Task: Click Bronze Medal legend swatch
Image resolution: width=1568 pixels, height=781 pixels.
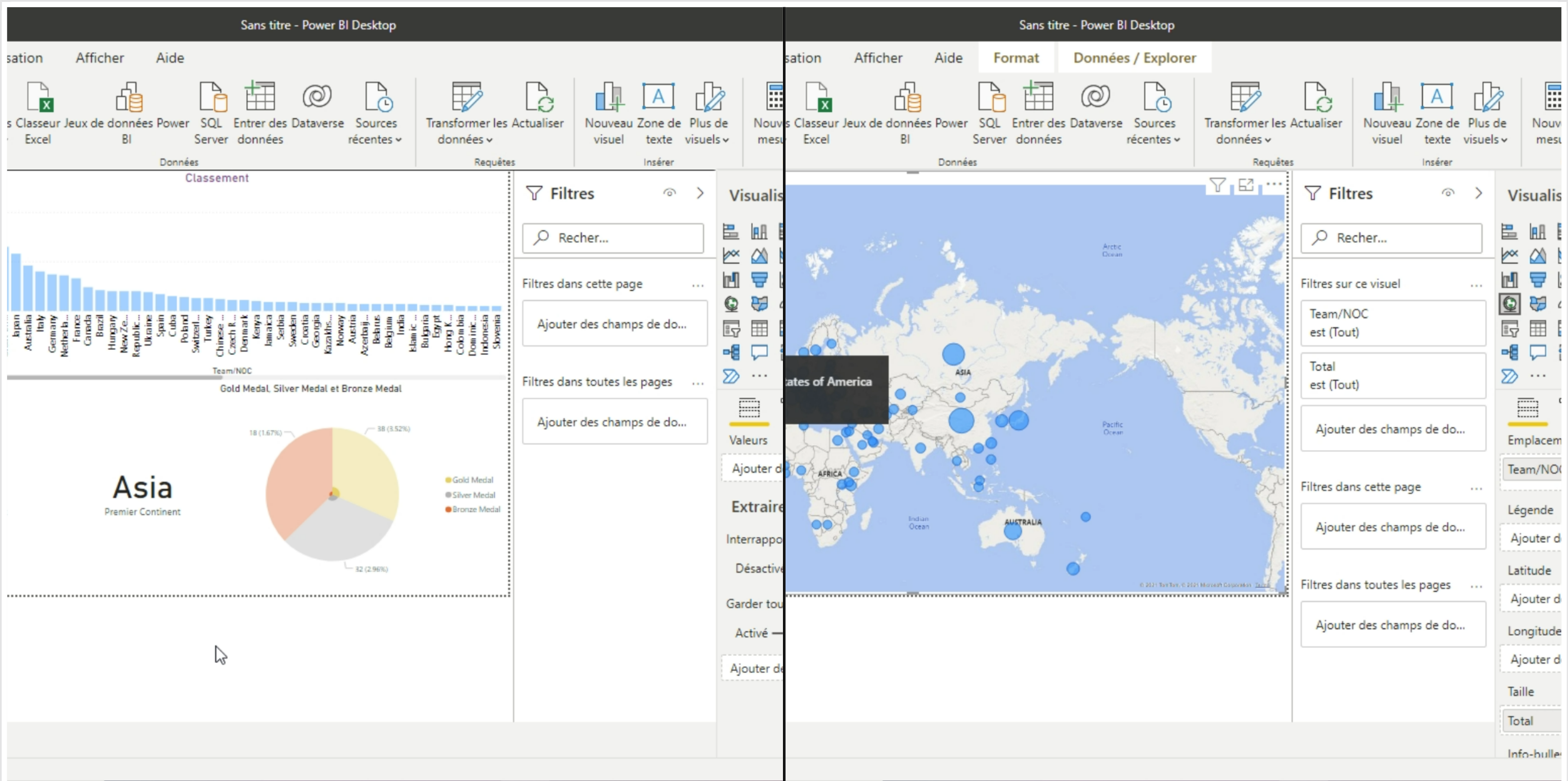Action: point(448,509)
